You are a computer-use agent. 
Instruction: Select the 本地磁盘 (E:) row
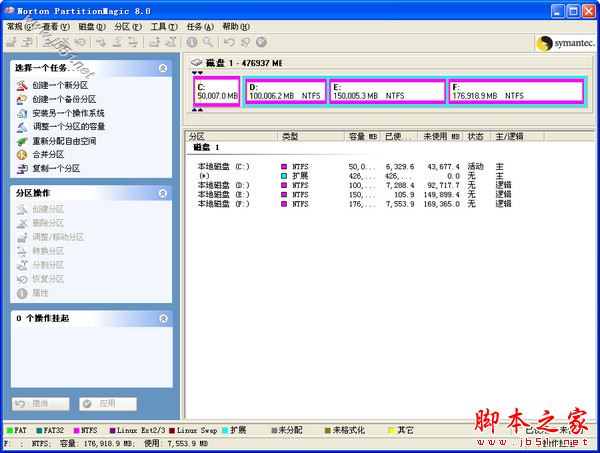tap(354, 195)
